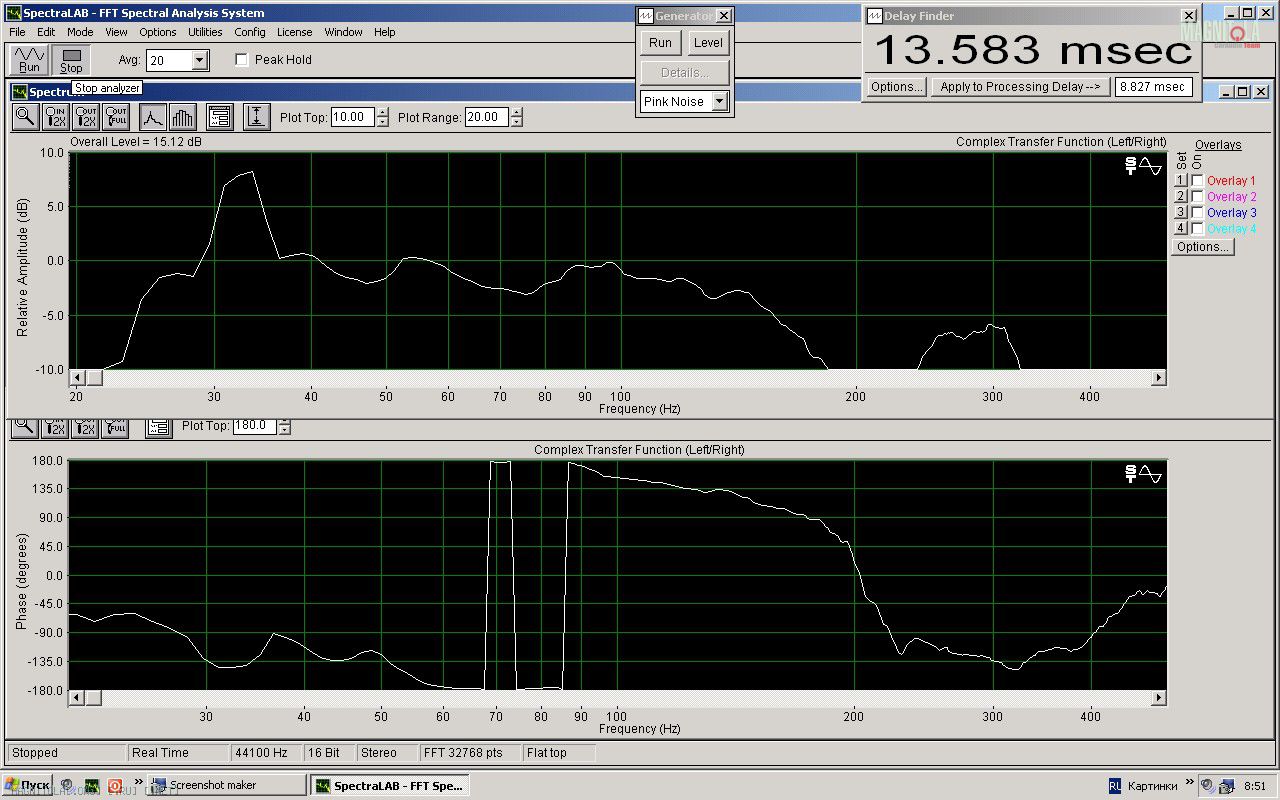The image size is (1280, 800).
Task: Increase Plot Range spinner up arrow
Action: pyautogui.click(x=516, y=112)
